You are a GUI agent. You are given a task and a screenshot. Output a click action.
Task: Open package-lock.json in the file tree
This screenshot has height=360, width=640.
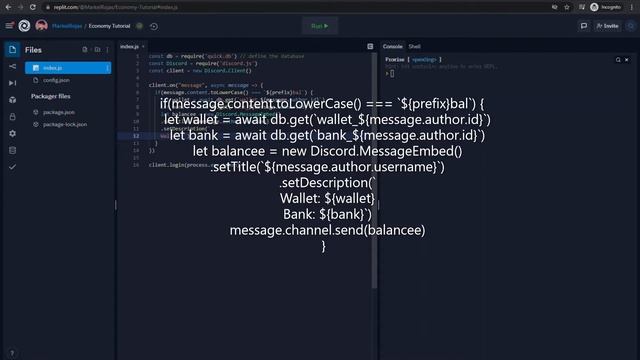65,124
